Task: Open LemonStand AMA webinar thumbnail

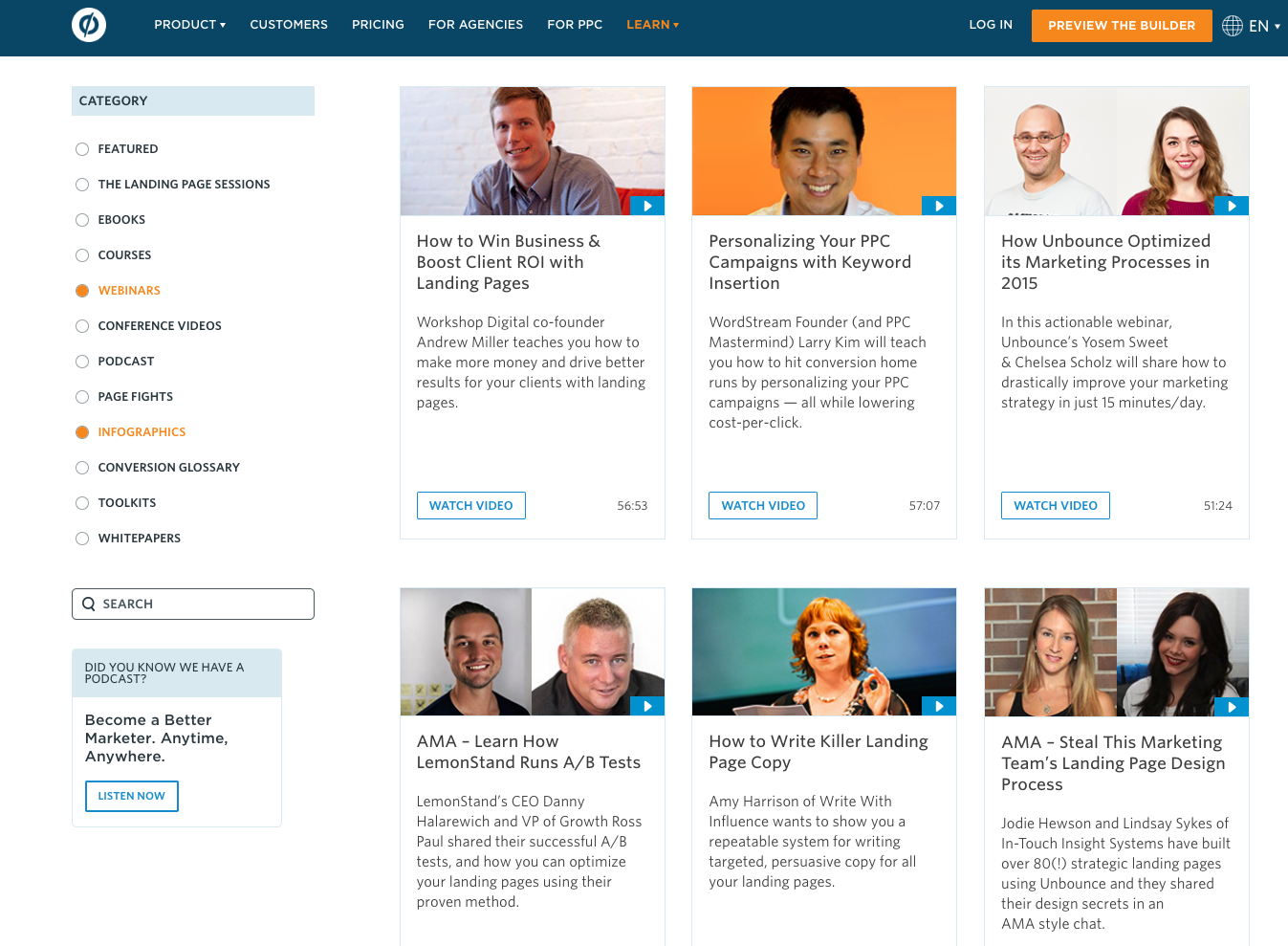Action: 533,651
